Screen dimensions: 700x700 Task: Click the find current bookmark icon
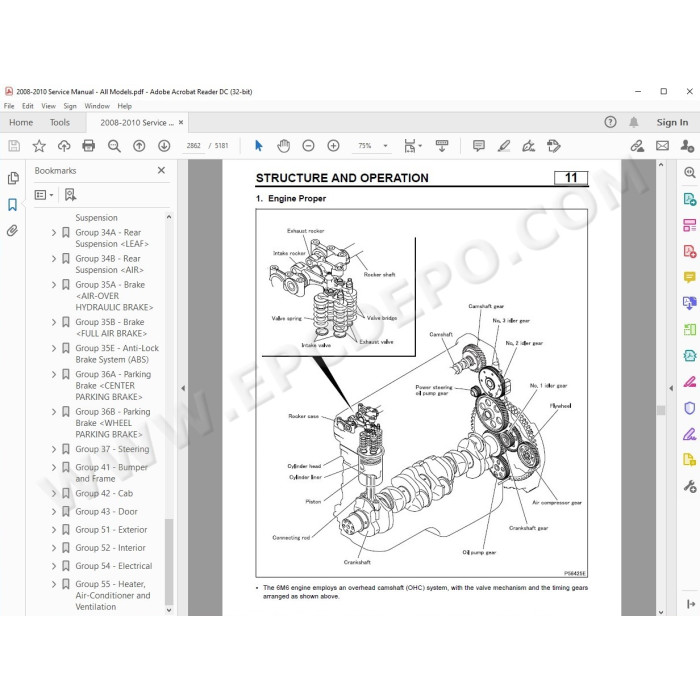coord(70,195)
